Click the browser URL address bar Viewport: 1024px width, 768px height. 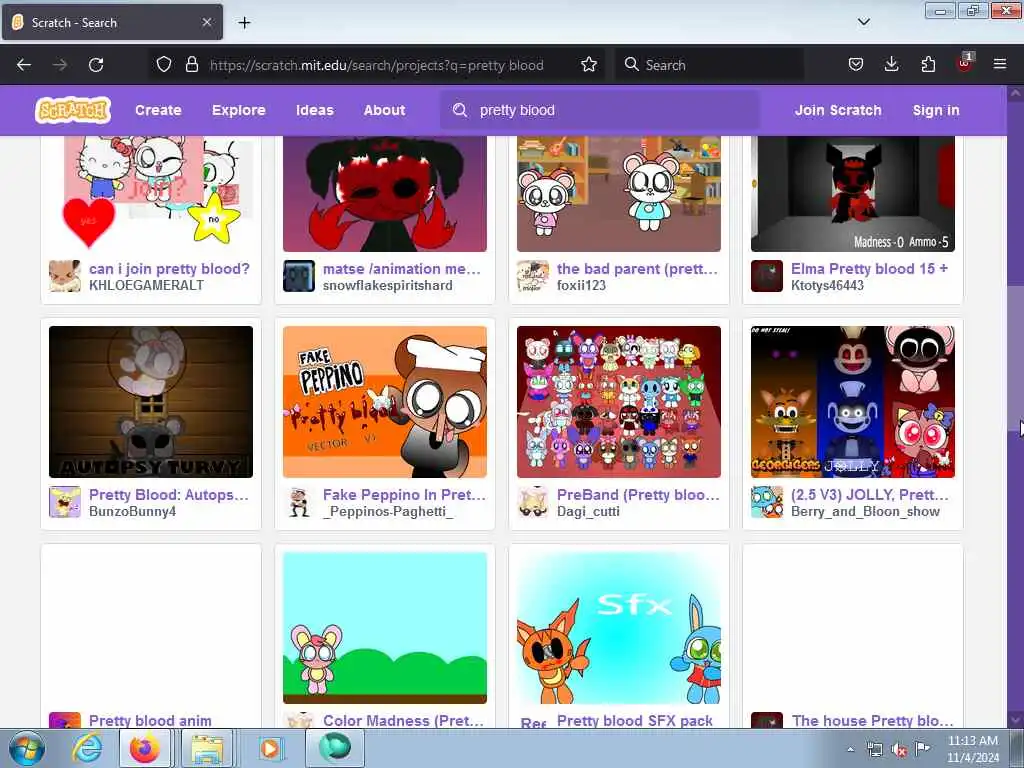point(377,65)
